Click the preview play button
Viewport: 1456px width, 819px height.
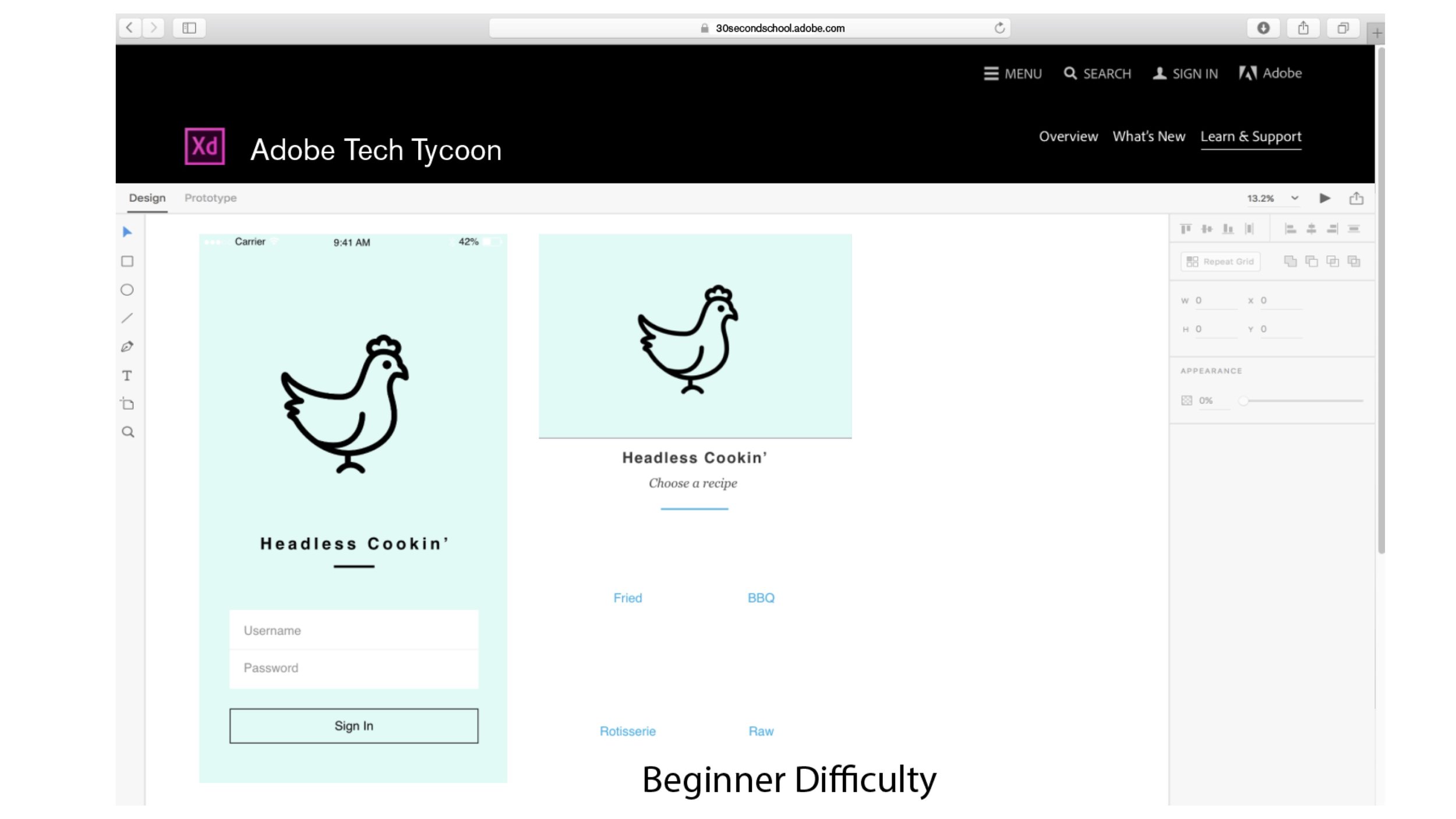tap(1324, 199)
